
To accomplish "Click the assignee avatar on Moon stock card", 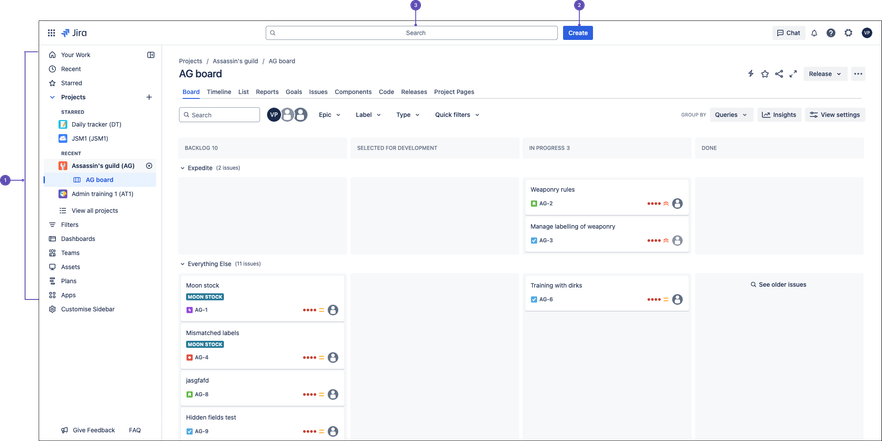I will tap(333, 310).
